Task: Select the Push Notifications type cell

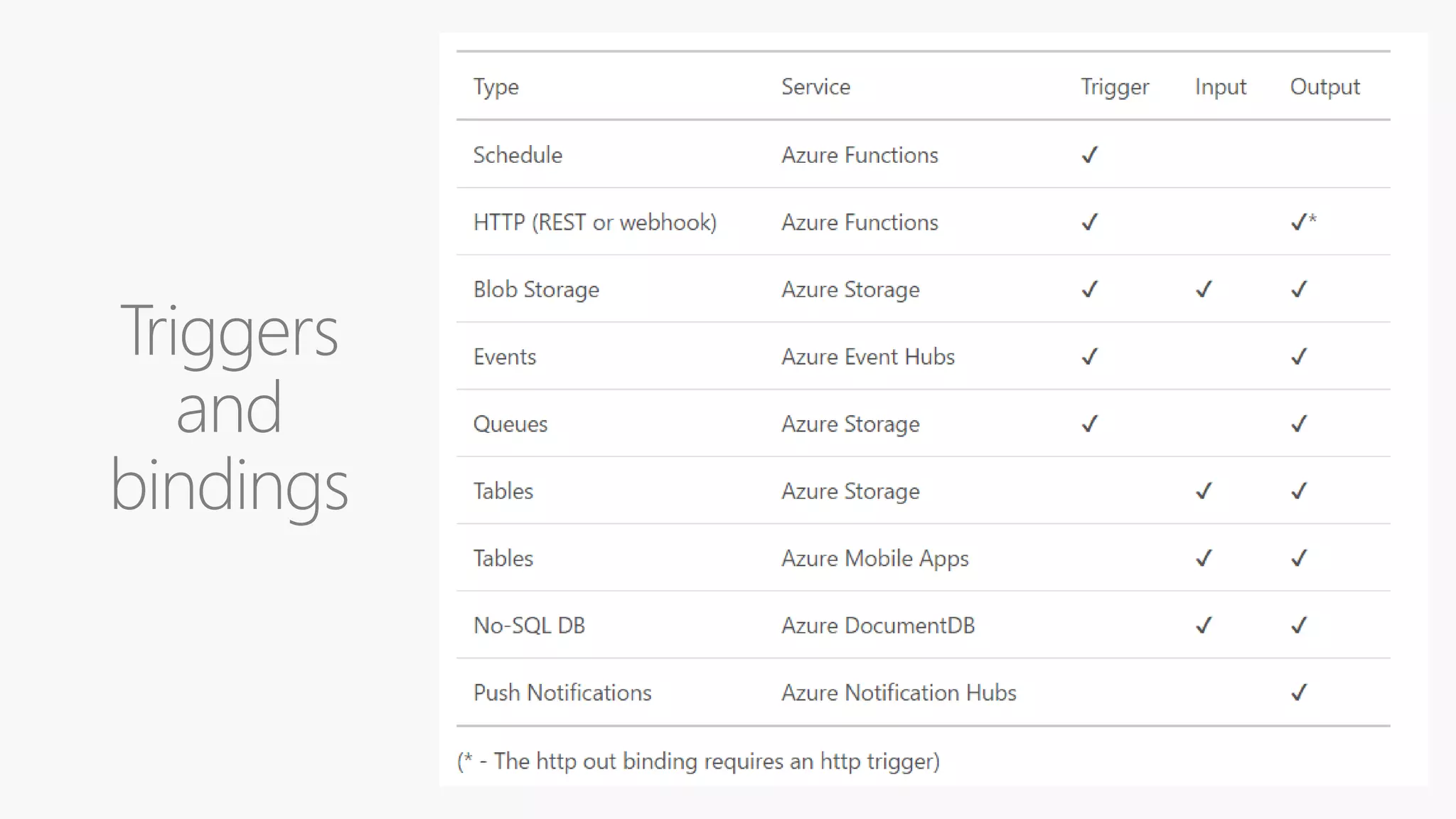Action: pyautogui.click(x=562, y=693)
